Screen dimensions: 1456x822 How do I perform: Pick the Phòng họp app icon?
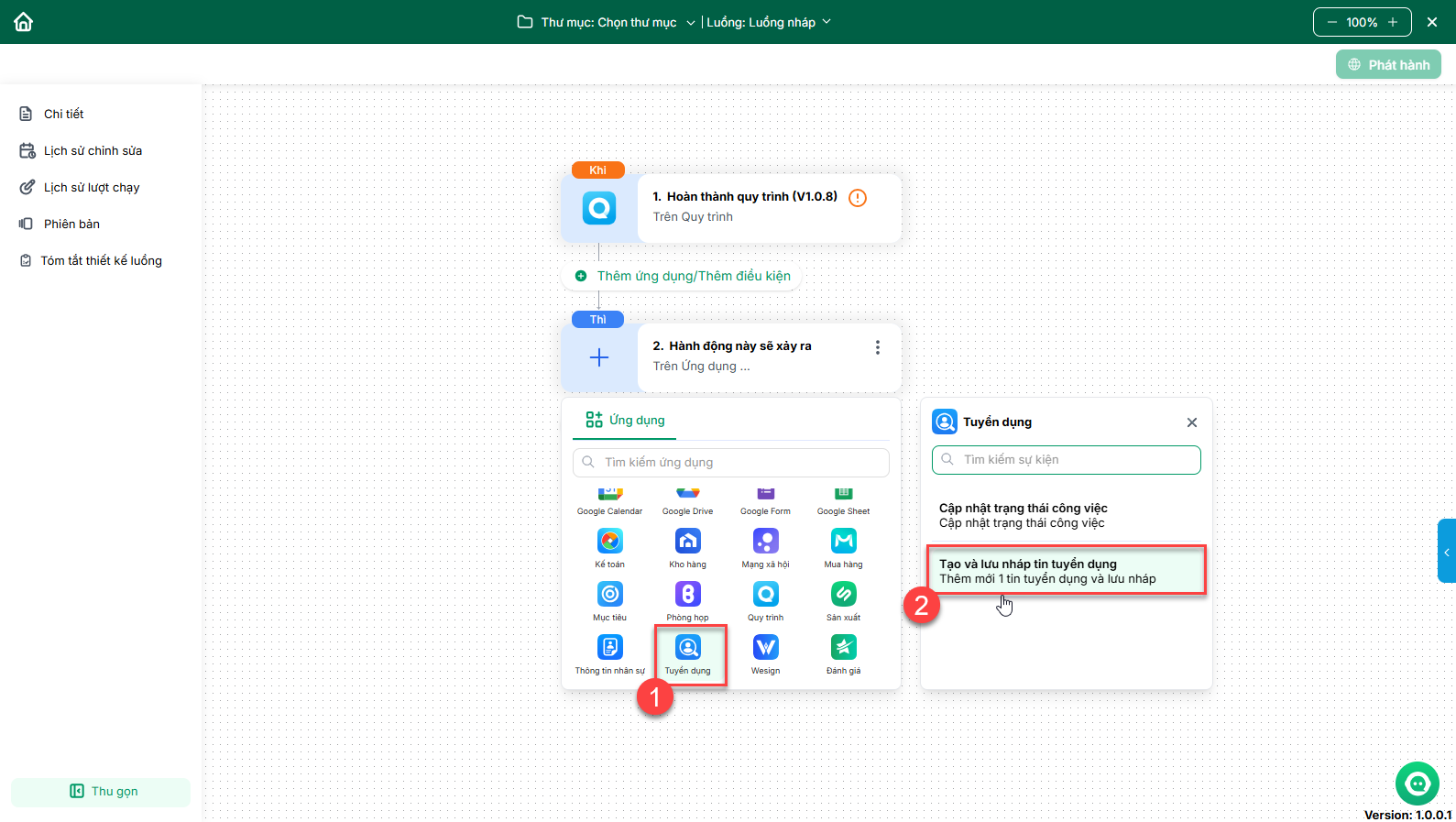pos(687,595)
